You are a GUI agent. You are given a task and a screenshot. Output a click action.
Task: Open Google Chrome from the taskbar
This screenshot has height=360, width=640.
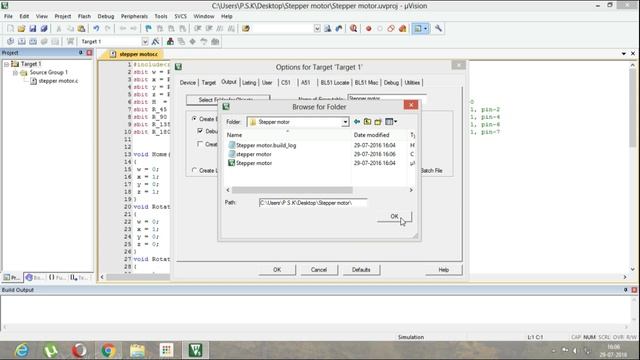(x=108, y=350)
